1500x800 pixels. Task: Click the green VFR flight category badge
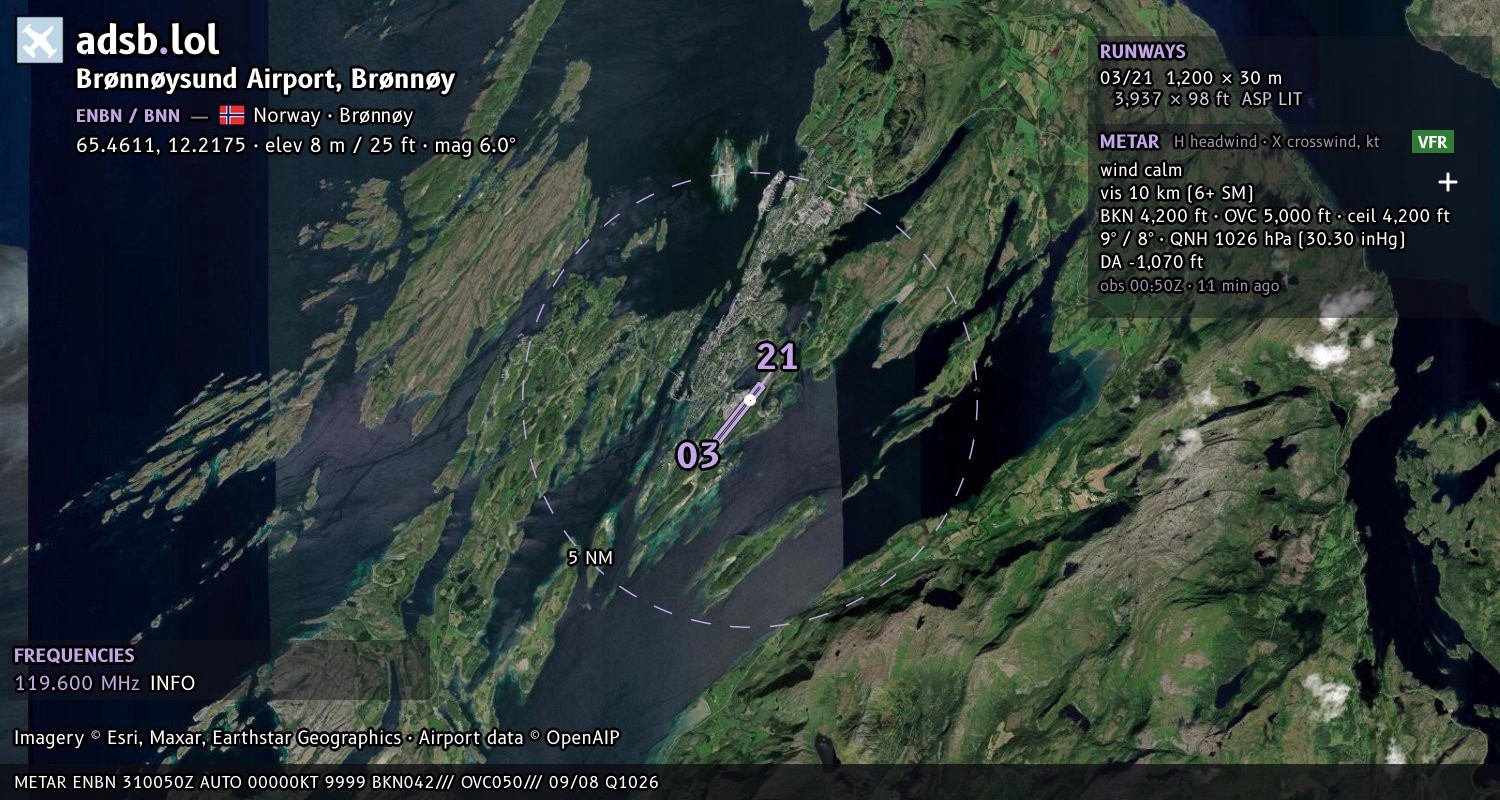point(1433,142)
